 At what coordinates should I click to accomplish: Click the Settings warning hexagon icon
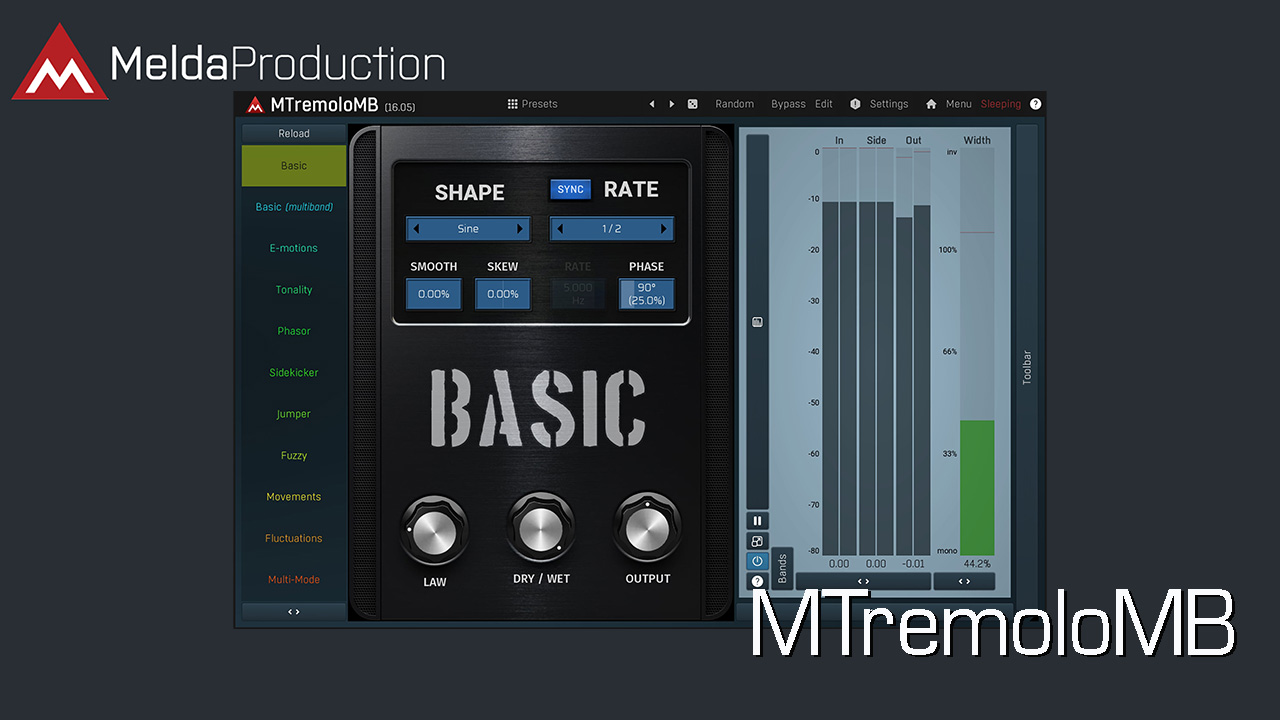click(x=855, y=104)
